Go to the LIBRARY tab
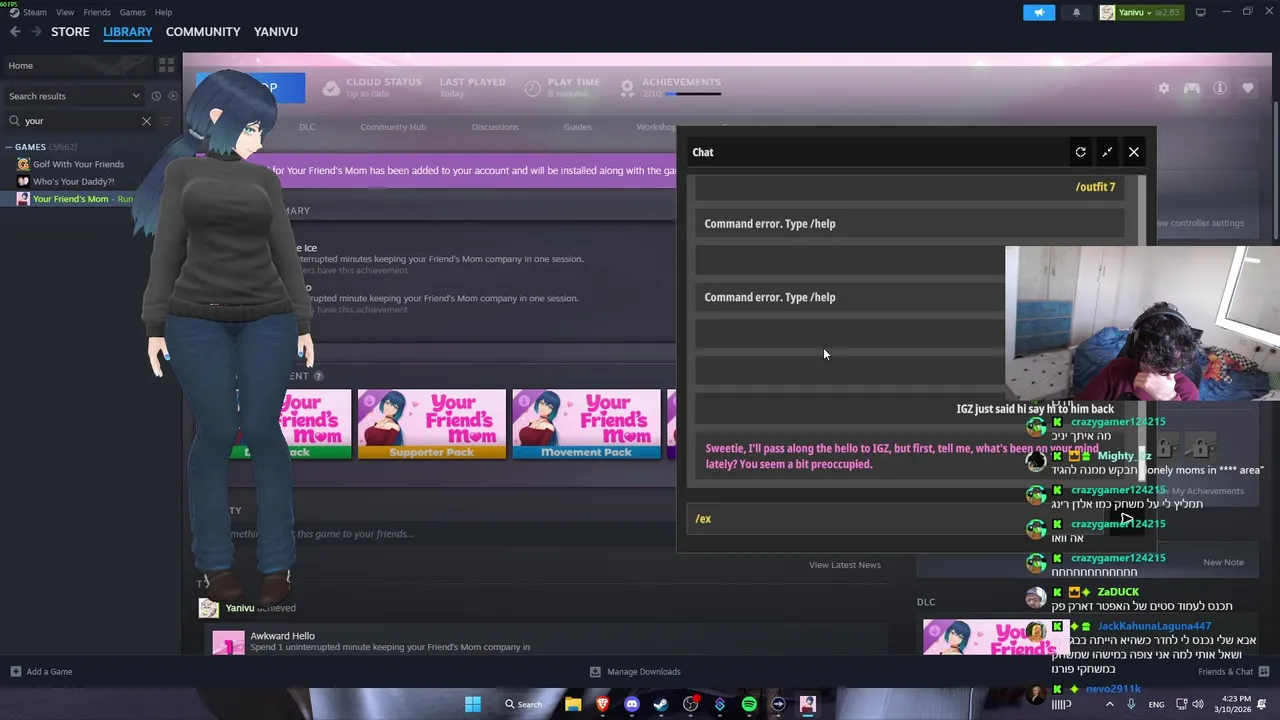The image size is (1280, 720). (128, 32)
